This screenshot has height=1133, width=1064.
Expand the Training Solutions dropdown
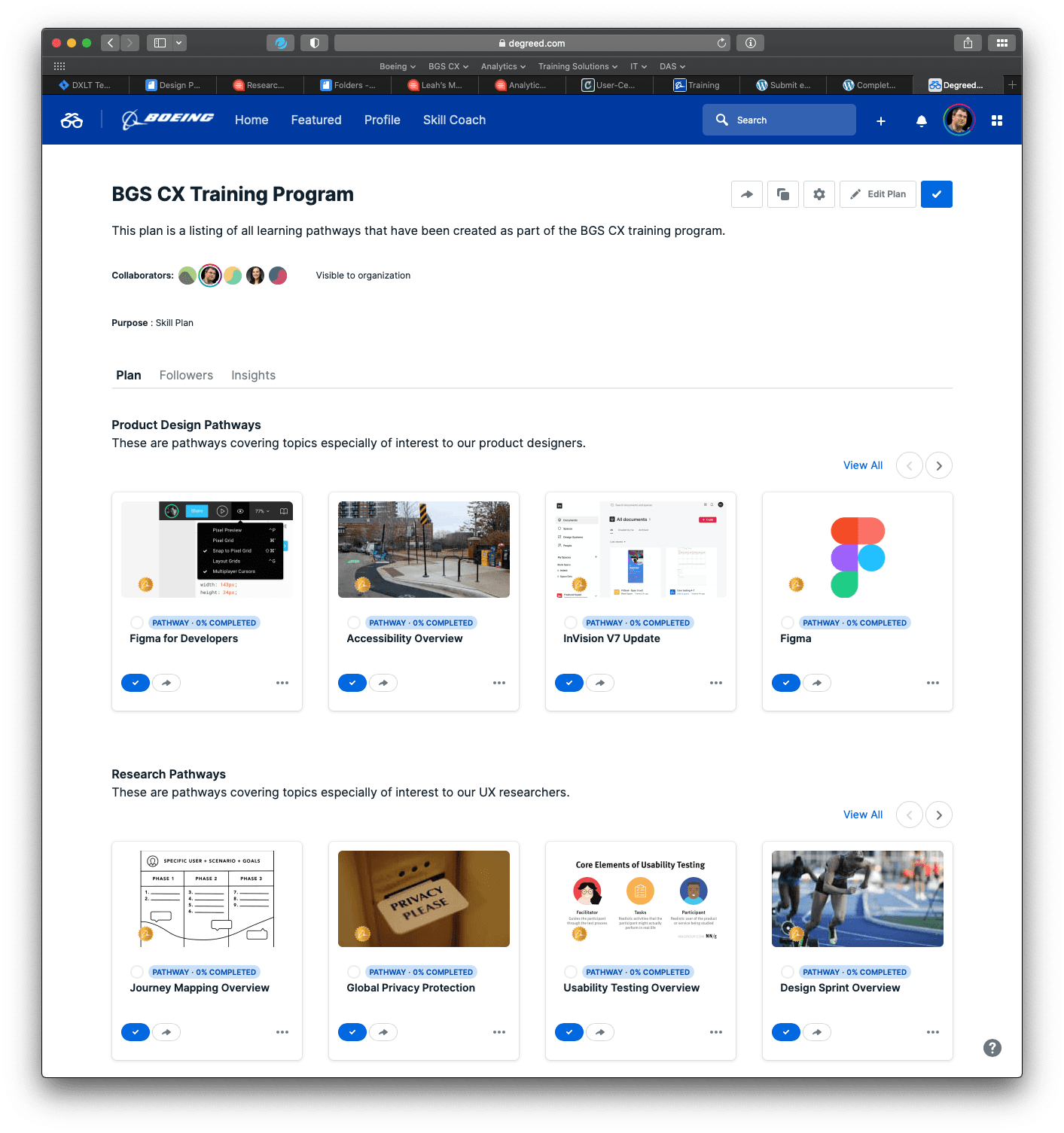pos(577,66)
